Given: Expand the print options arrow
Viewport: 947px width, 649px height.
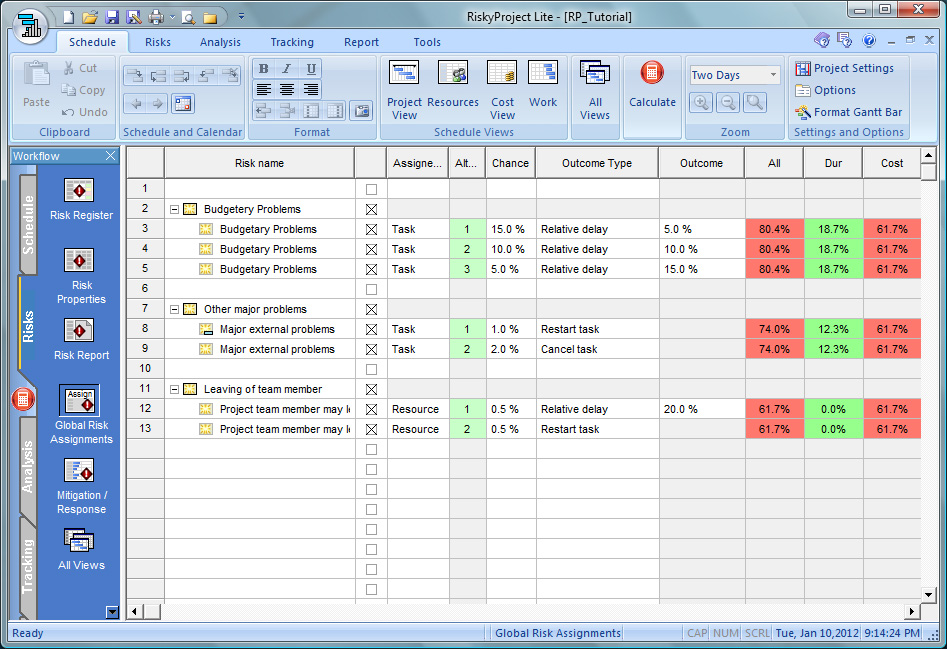Looking at the screenshot, I should point(172,17).
